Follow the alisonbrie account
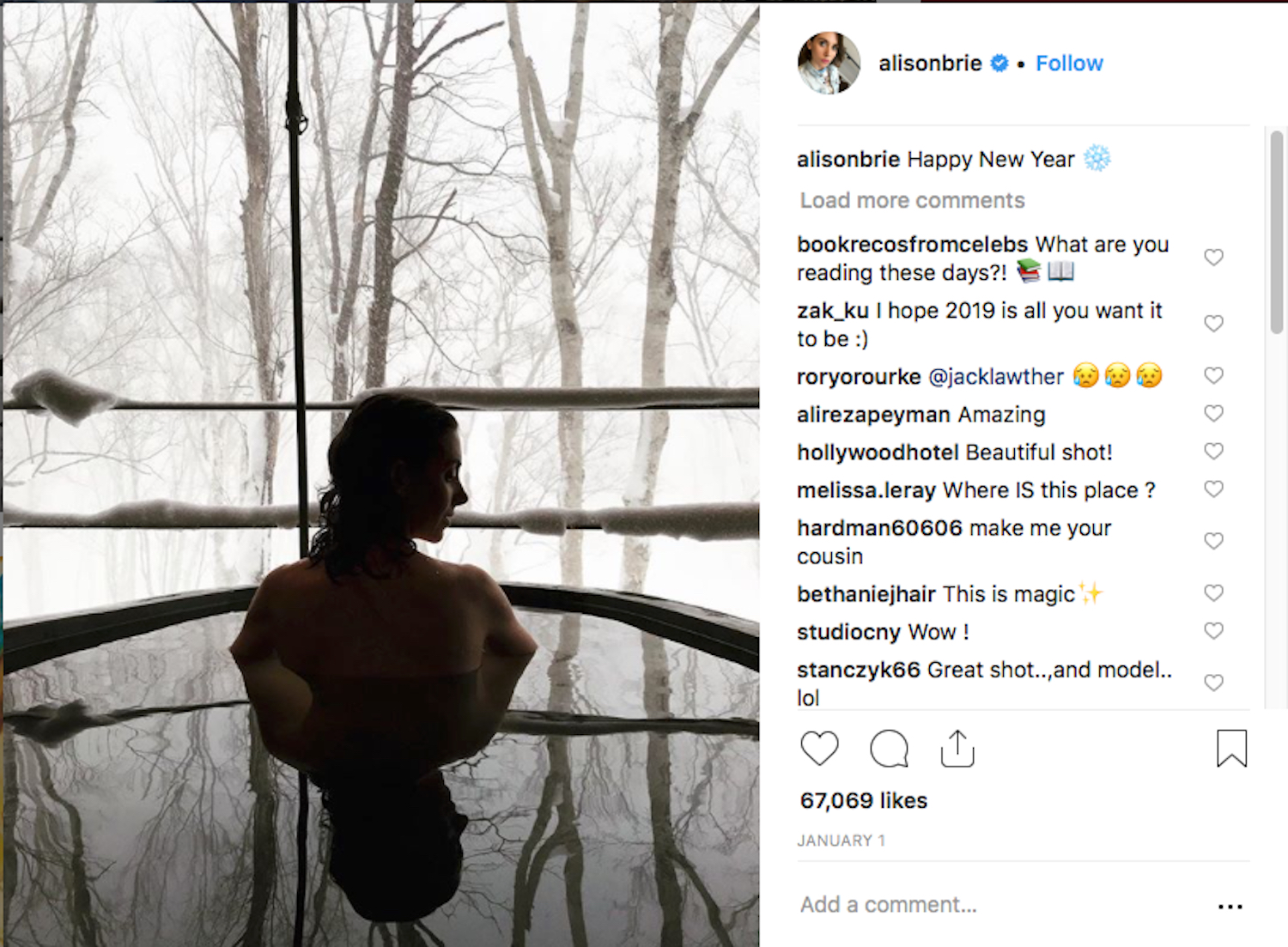This screenshot has height=947, width=1288. click(x=1069, y=64)
